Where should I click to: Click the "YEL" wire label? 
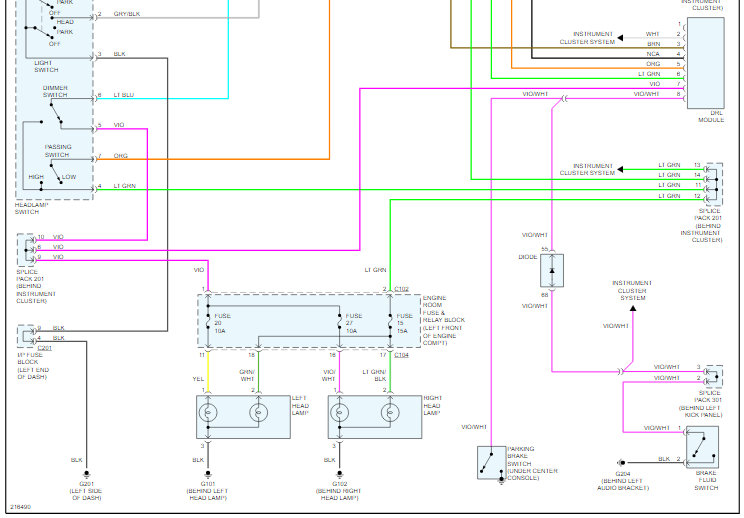click(x=198, y=379)
